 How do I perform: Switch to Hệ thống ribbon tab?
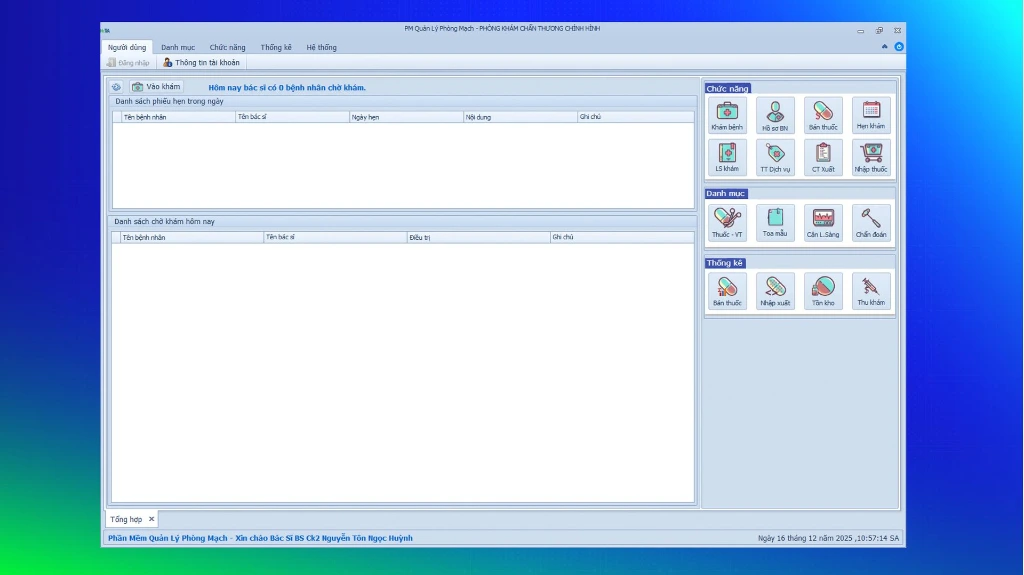click(x=321, y=47)
